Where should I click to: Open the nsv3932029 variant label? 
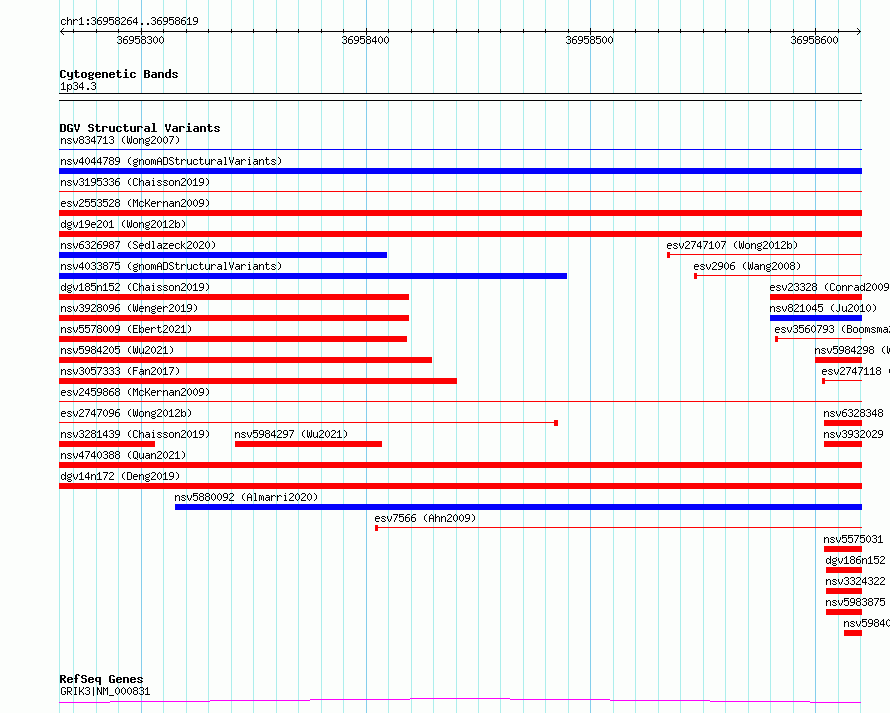coord(853,434)
